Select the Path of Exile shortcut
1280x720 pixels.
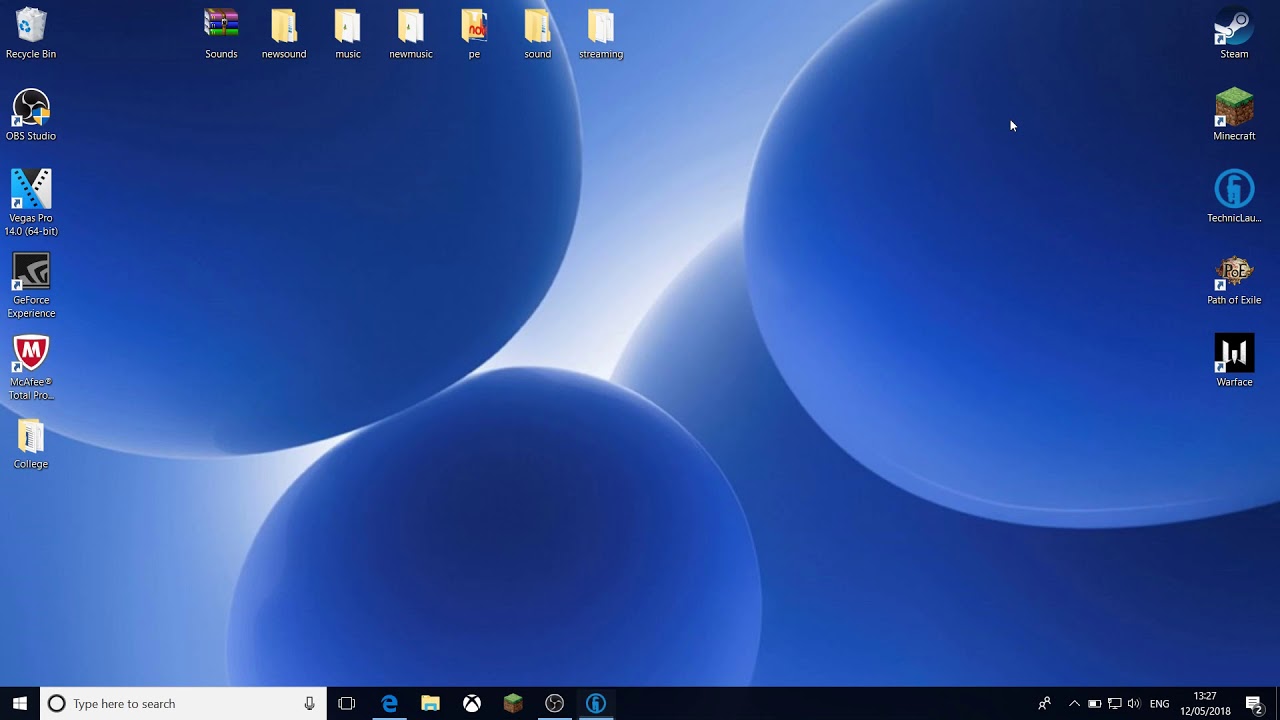1234,279
